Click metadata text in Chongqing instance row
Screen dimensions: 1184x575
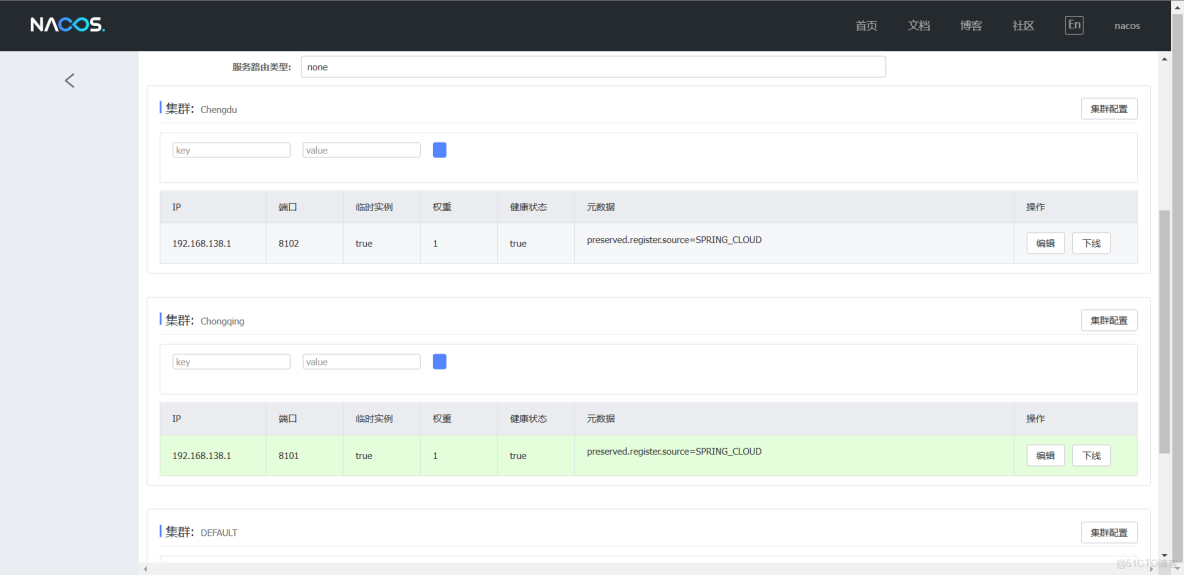[674, 452]
